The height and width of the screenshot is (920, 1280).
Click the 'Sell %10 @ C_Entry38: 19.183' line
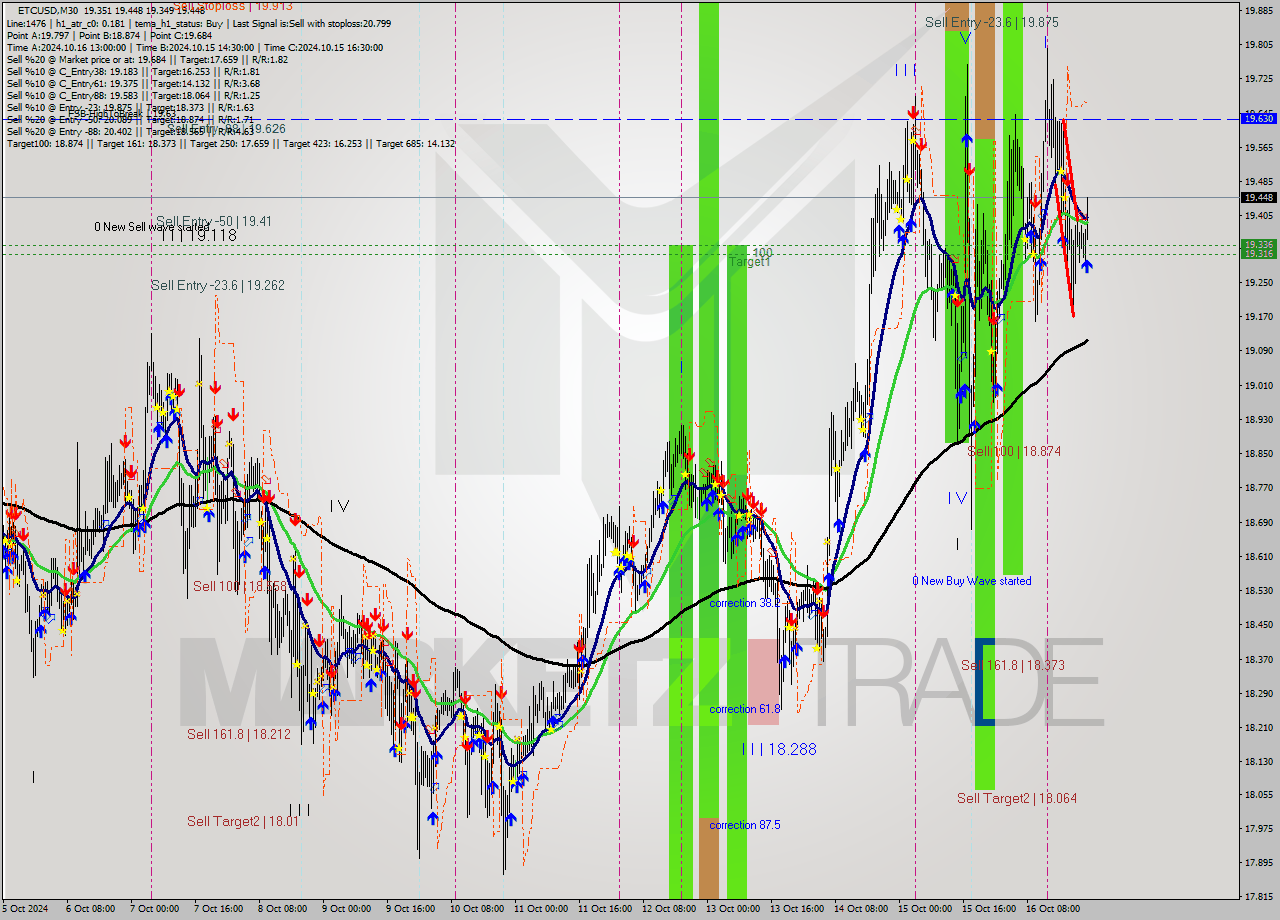(x=133, y=71)
